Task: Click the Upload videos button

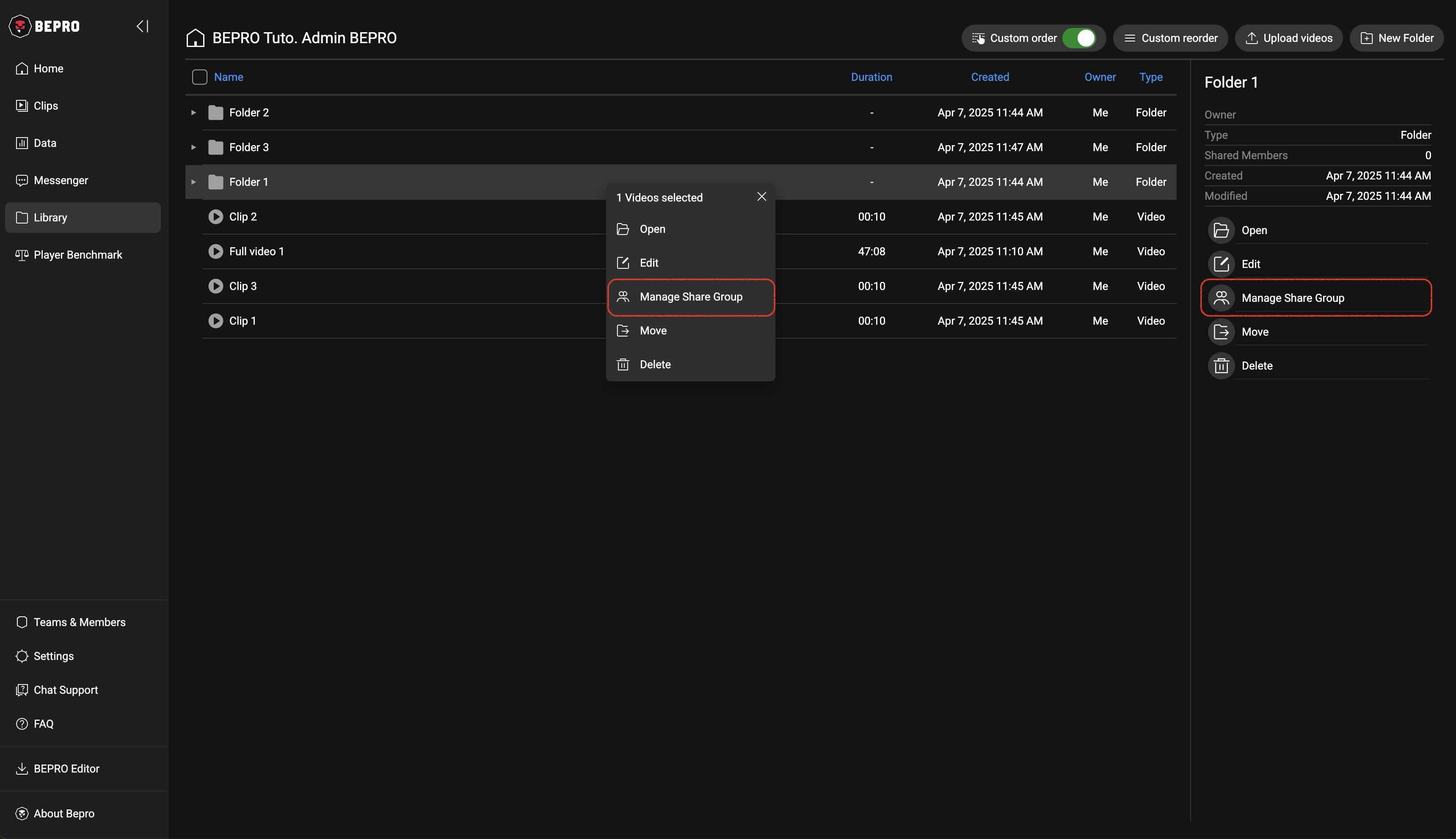Action: tap(1288, 38)
